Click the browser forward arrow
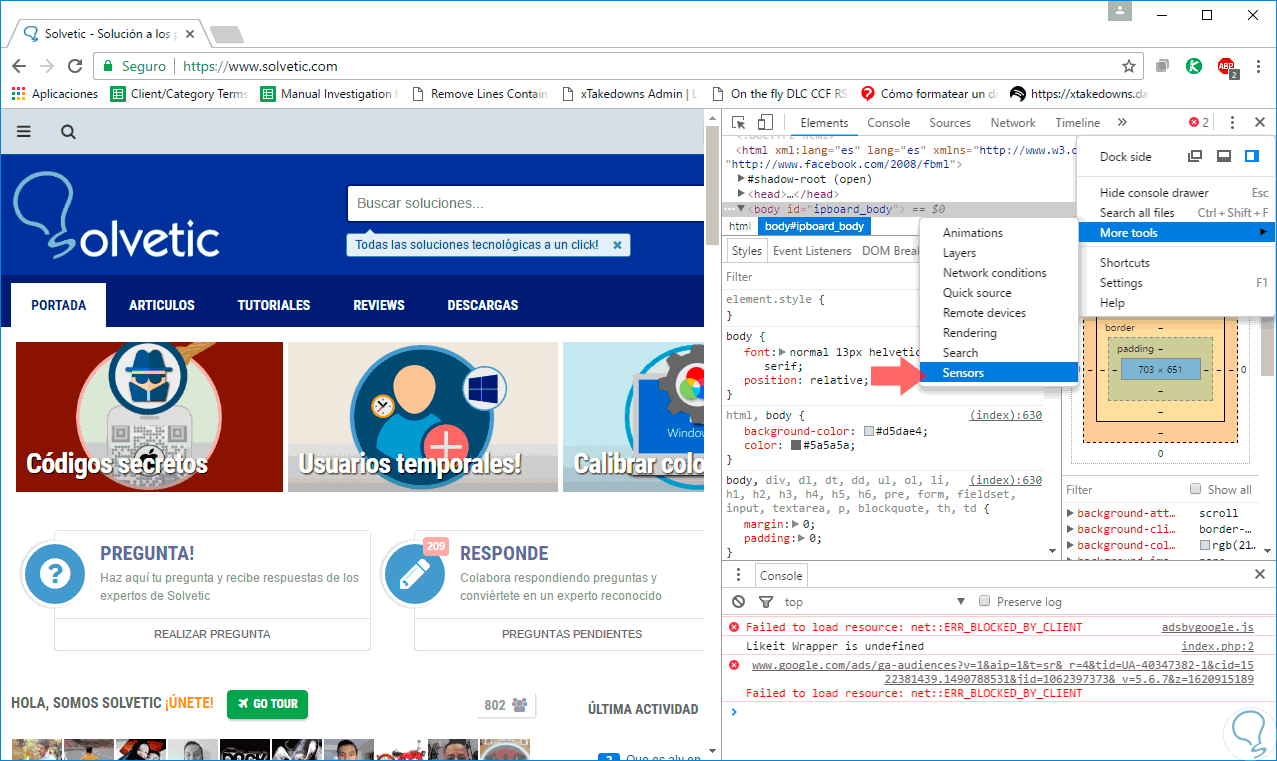Screen dimensions: 1277x761 47,66
